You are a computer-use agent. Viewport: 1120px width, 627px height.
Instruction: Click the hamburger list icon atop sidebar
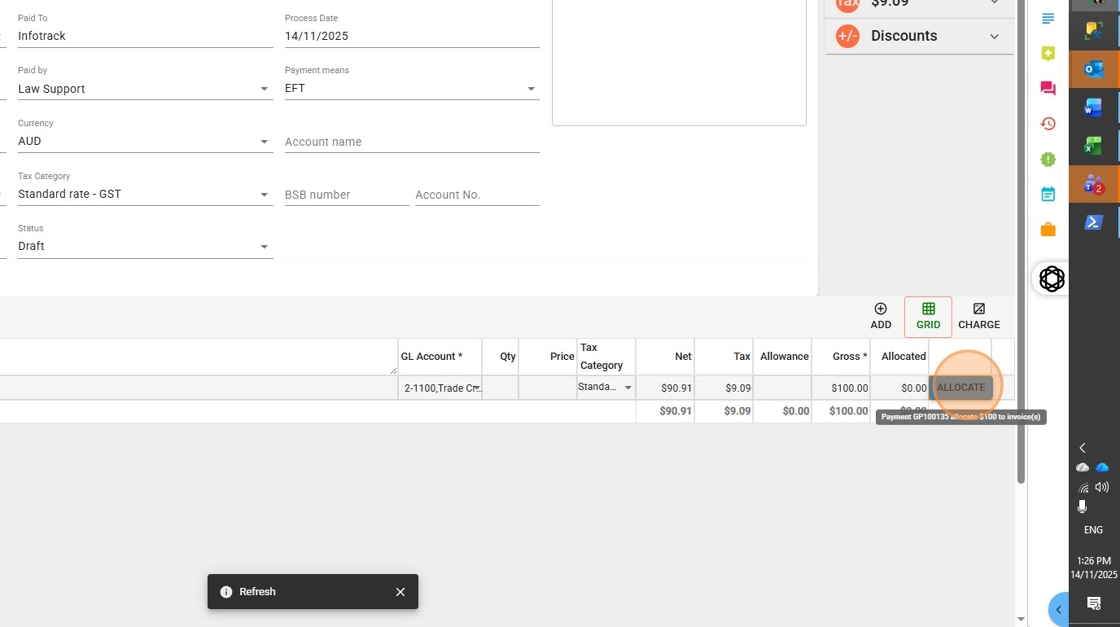pos(1047,18)
